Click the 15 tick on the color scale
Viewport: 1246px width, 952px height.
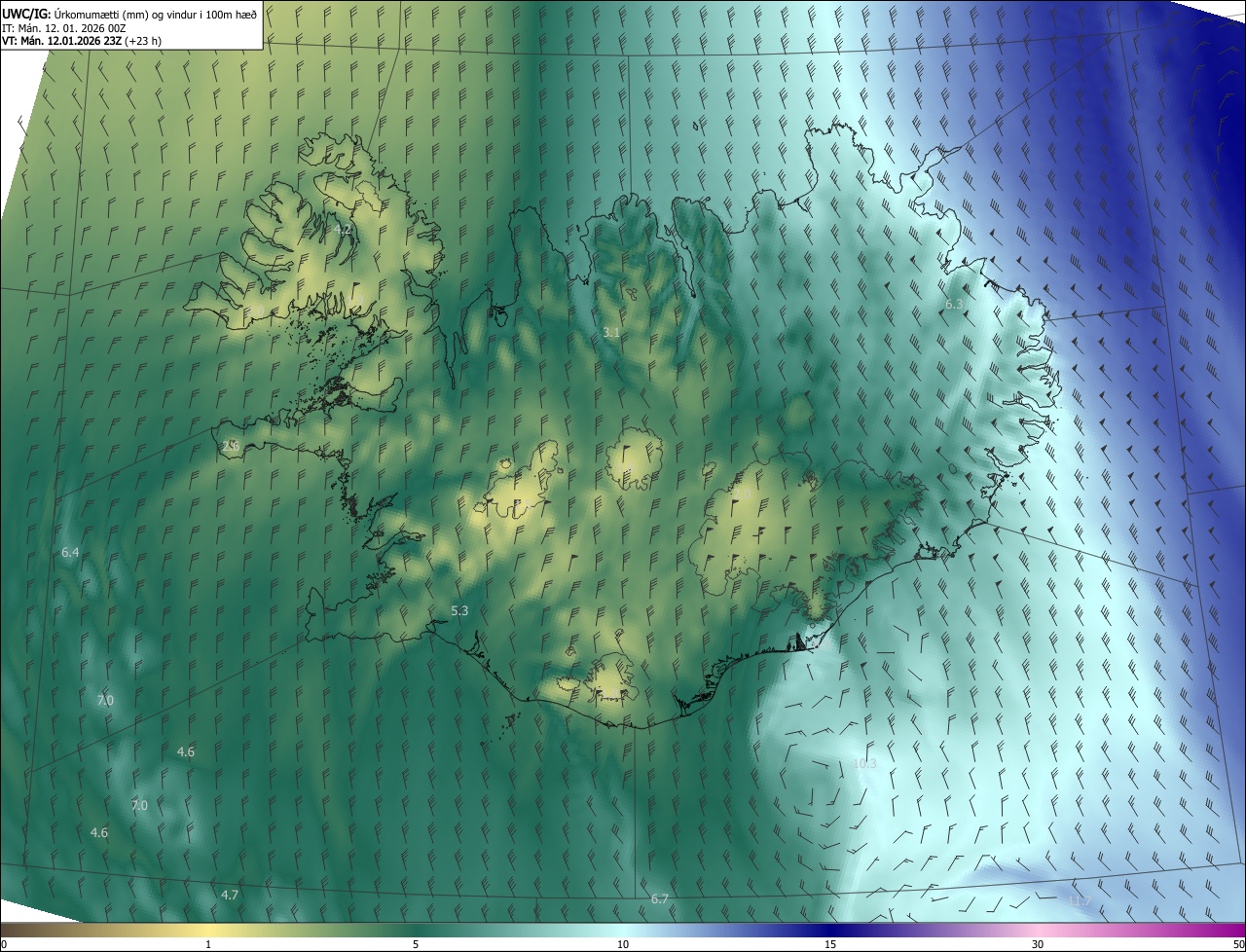point(830,944)
